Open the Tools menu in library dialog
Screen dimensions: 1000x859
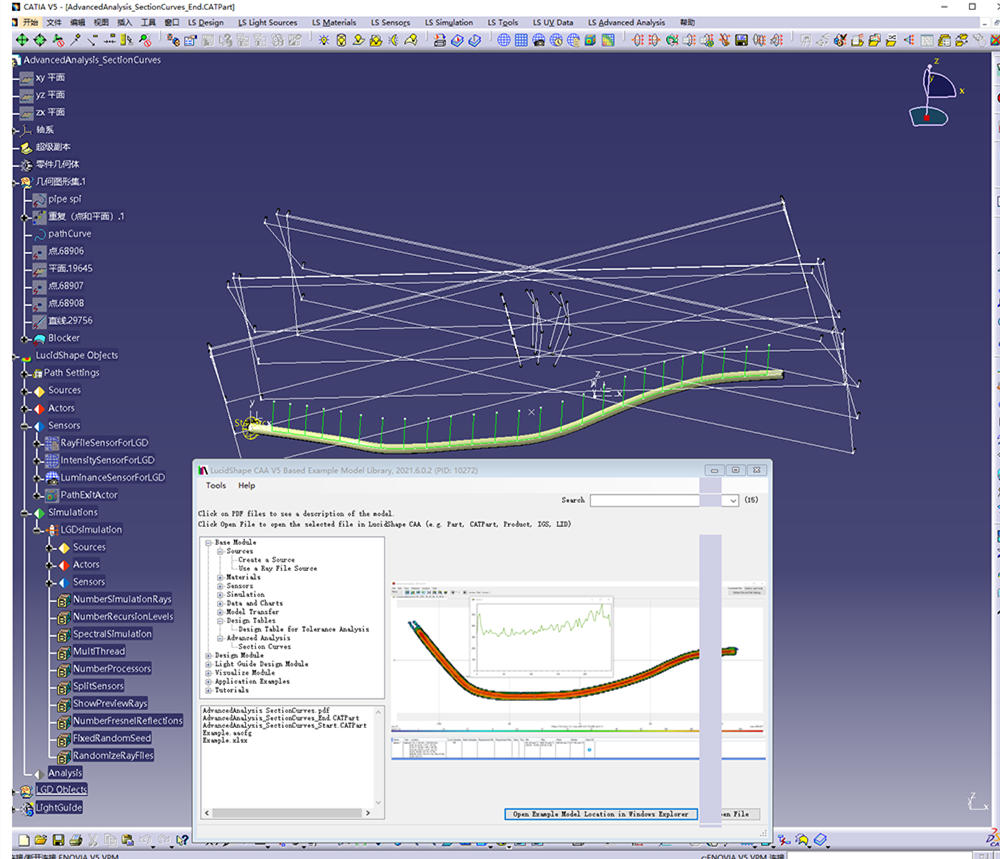click(x=216, y=485)
